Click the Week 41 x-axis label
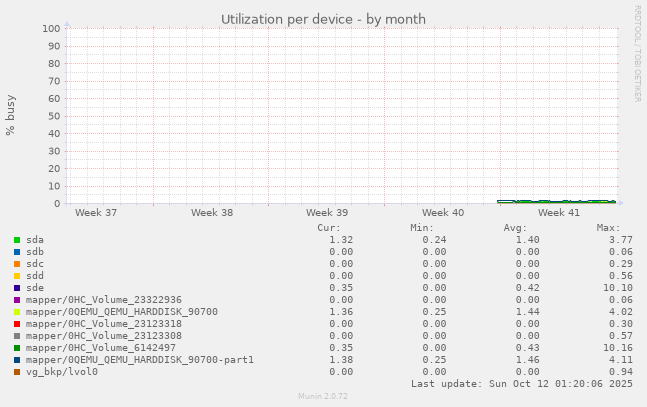Image resolution: width=647 pixels, height=407 pixels. tap(558, 213)
